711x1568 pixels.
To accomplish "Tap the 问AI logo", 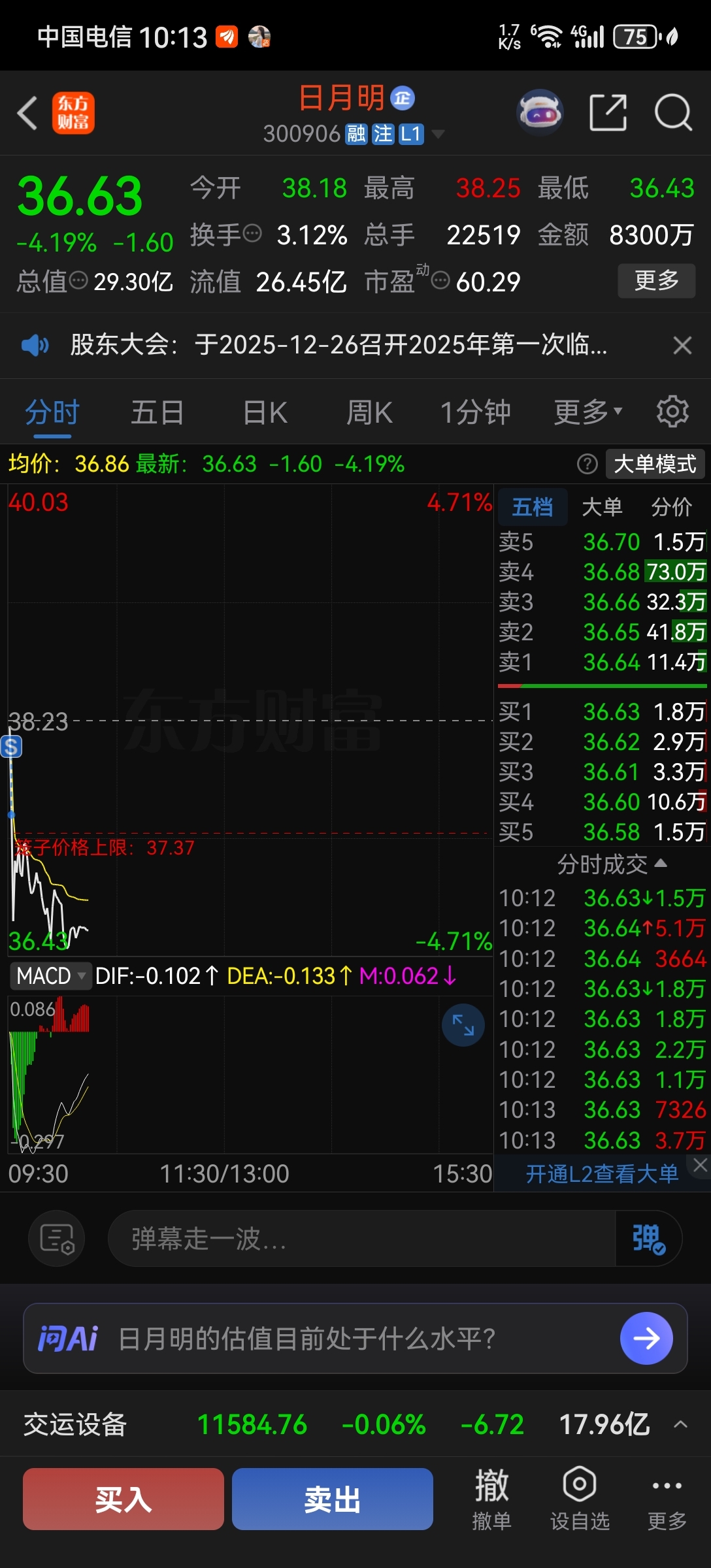I will [67, 1339].
